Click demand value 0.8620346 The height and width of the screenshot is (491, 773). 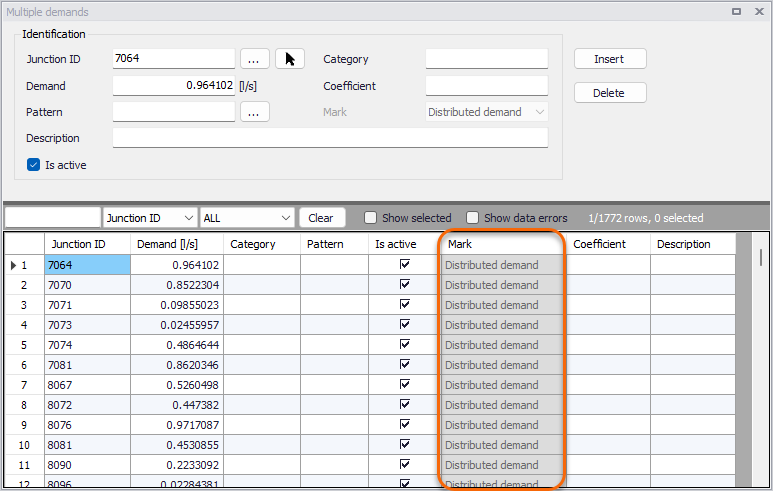click(177, 365)
